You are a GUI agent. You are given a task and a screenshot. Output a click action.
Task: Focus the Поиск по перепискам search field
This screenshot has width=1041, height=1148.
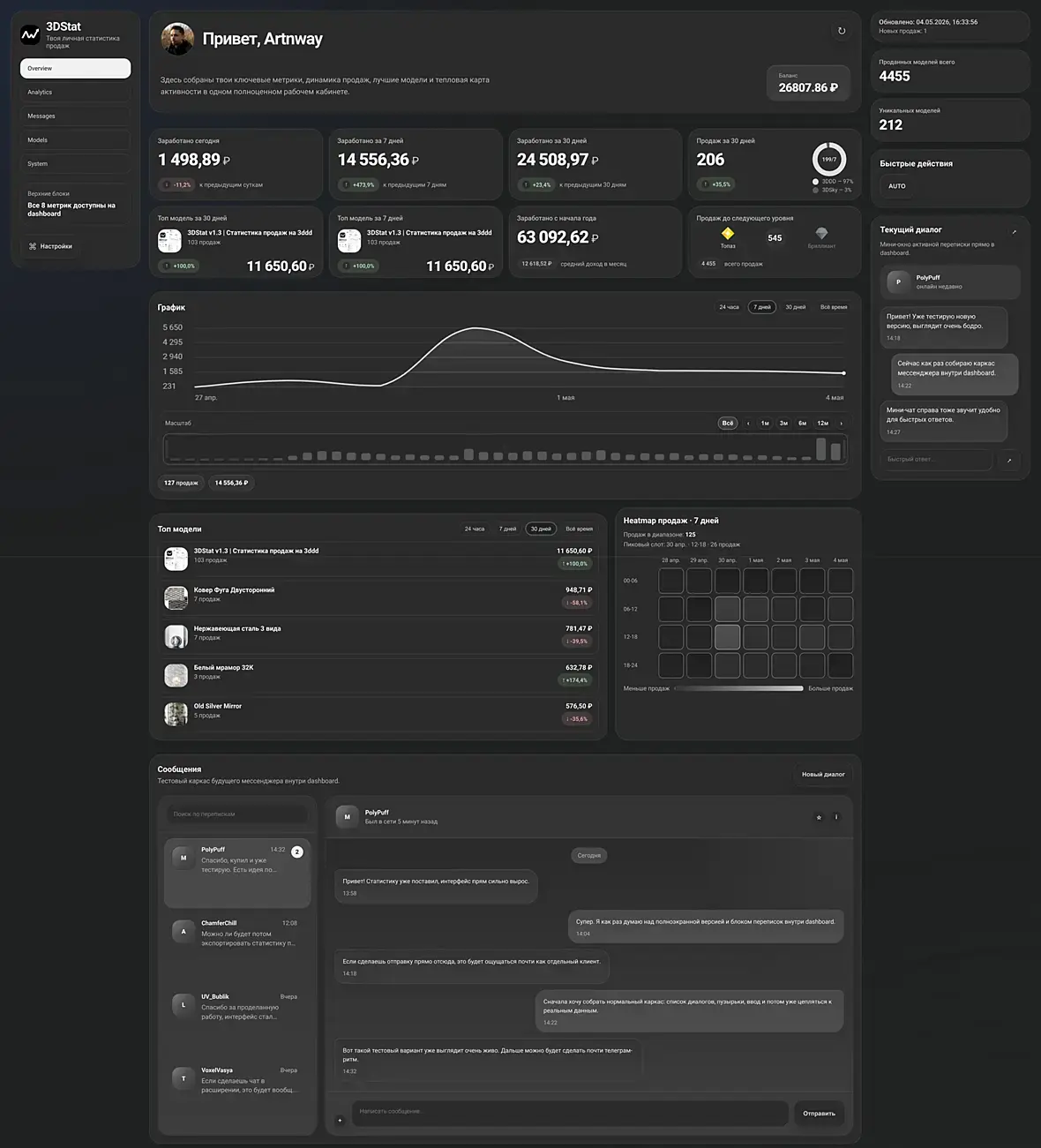[x=237, y=814]
